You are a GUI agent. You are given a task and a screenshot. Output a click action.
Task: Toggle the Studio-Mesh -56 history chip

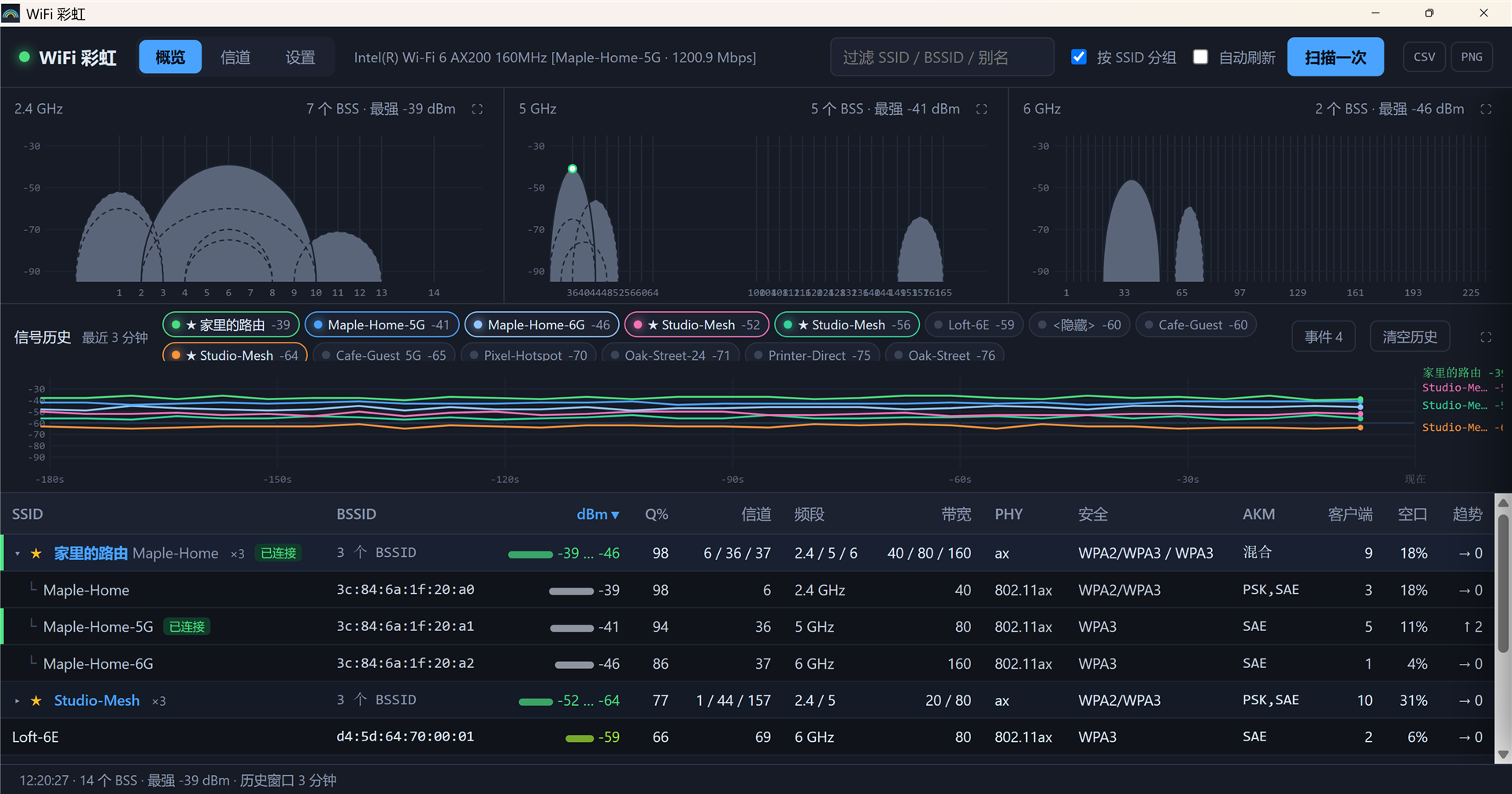pos(847,325)
